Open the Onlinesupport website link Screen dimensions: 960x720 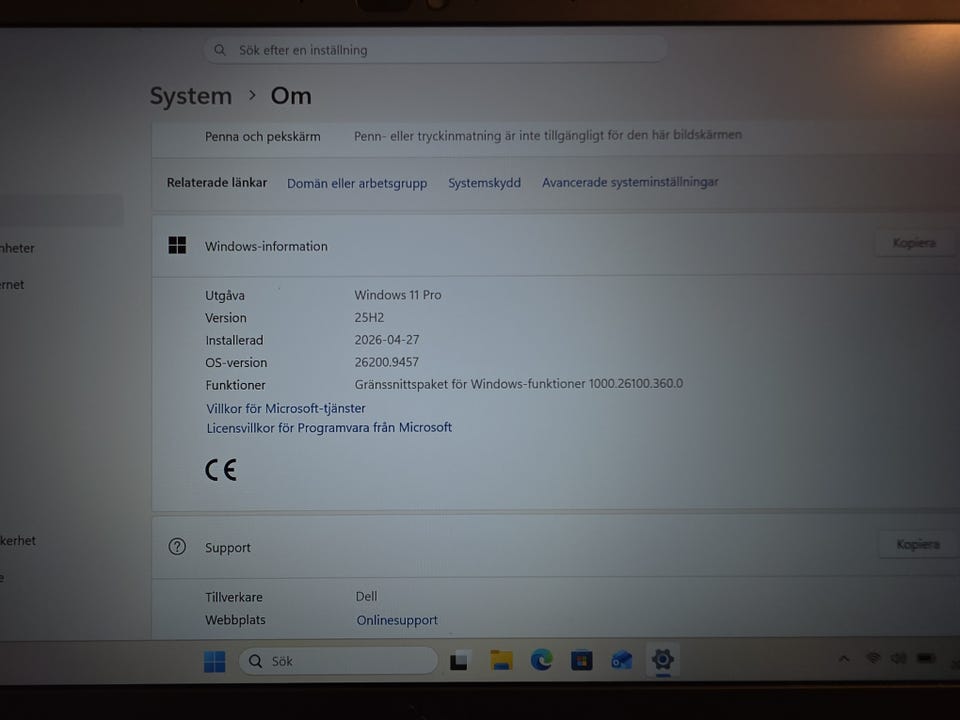(x=397, y=620)
